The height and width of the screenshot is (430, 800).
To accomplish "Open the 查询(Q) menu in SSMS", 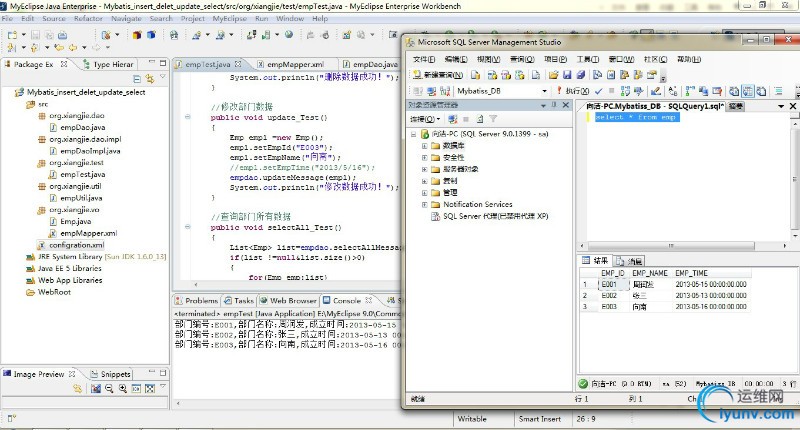I will (x=522, y=59).
